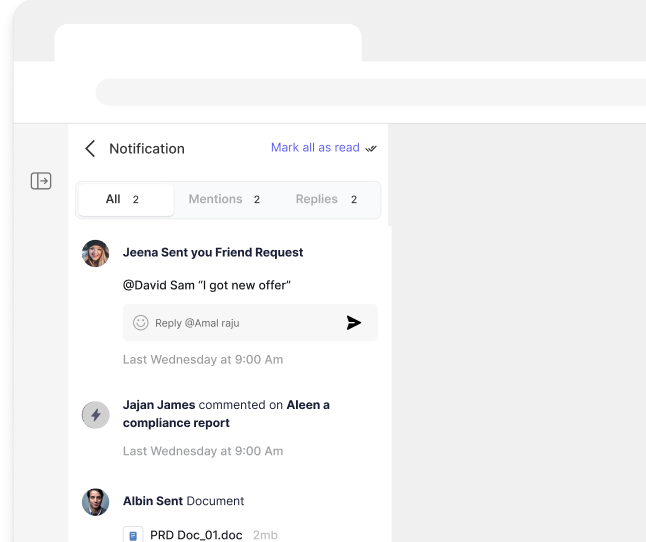This screenshot has width=646, height=542.
Task: Go back using the arrow beside Notification
Action: [90, 148]
